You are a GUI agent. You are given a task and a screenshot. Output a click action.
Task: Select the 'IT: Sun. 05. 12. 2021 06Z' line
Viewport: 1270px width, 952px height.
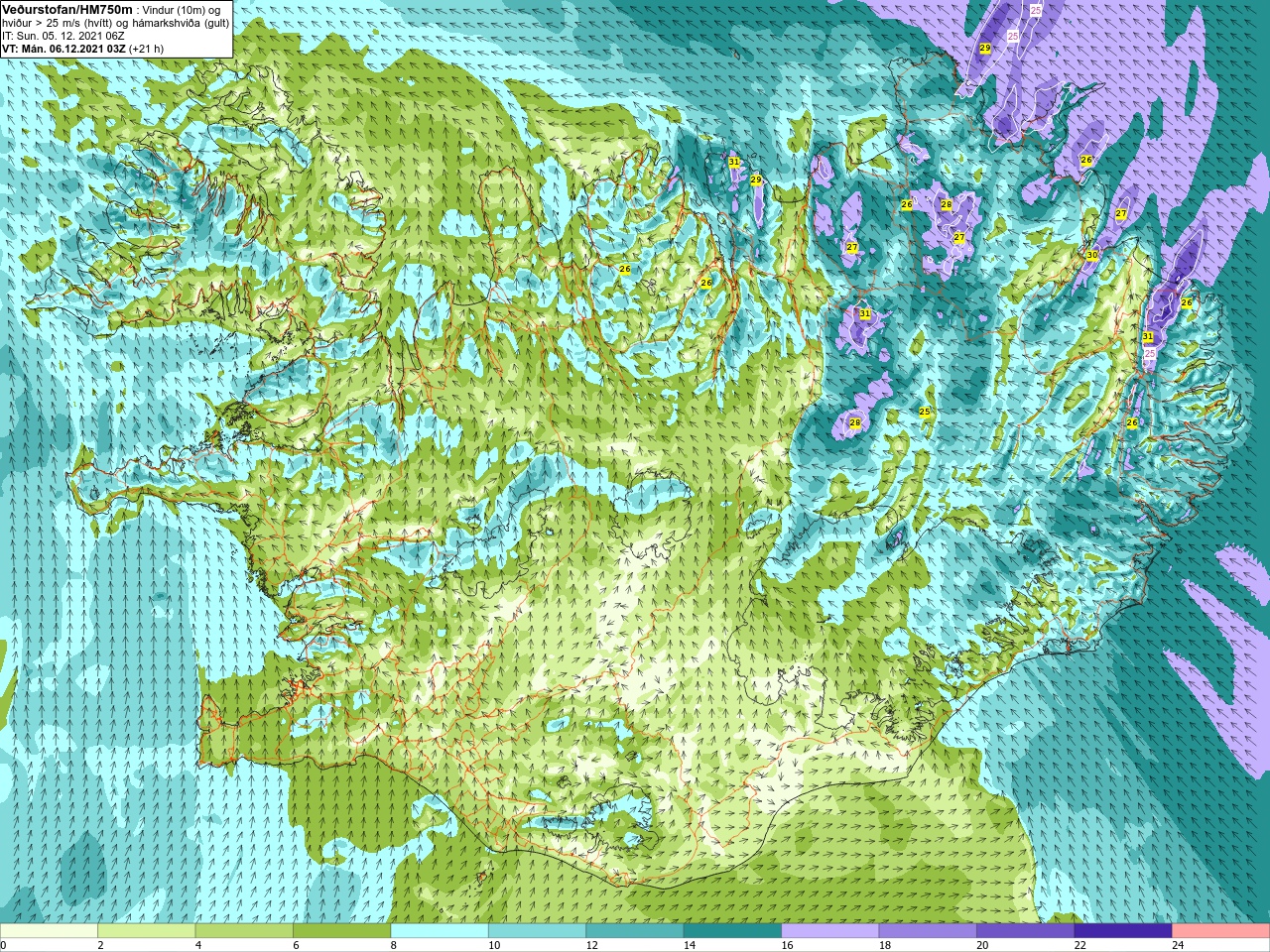tap(63, 35)
